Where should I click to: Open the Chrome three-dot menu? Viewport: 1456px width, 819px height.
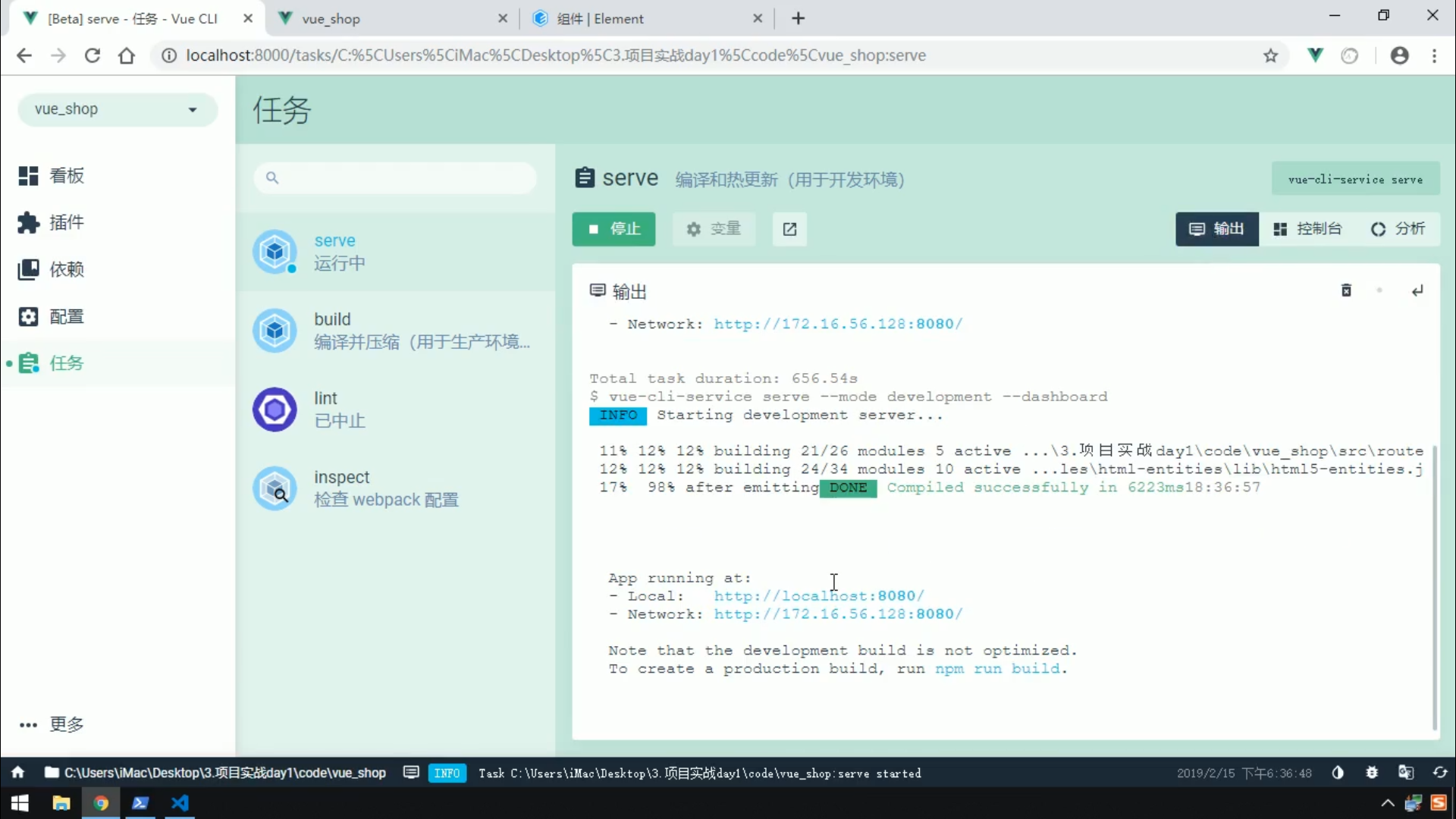[x=1434, y=55]
